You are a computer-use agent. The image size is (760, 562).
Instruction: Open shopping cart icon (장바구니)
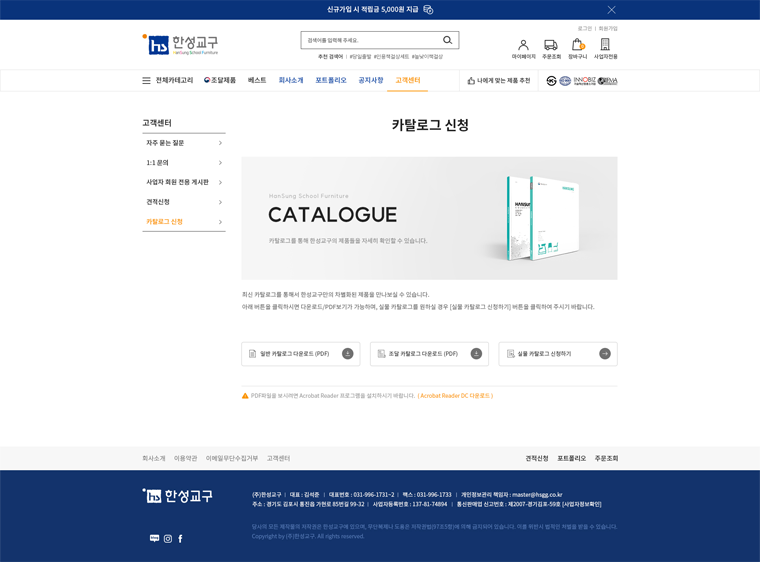tap(578, 45)
